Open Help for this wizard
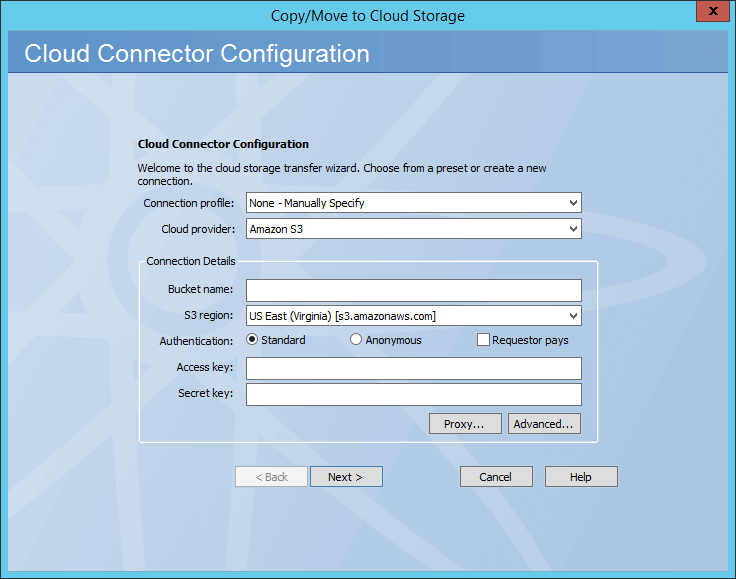The image size is (736, 579). click(x=580, y=477)
